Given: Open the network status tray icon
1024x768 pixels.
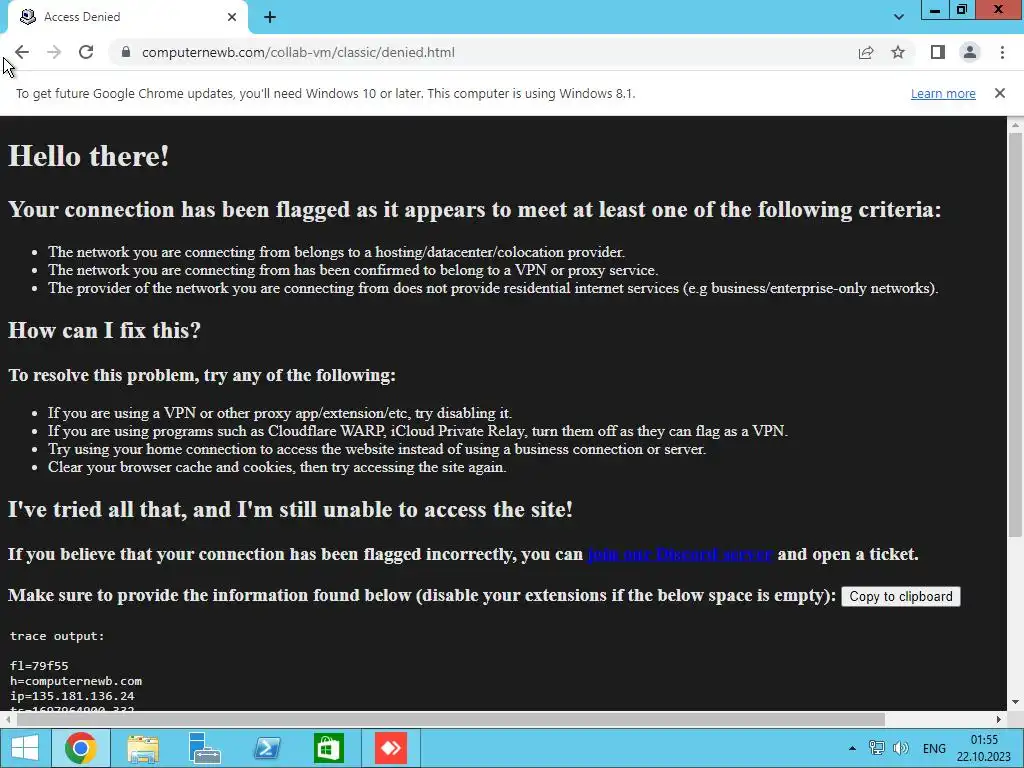Looking at the screenshot, I should point(876,748).
